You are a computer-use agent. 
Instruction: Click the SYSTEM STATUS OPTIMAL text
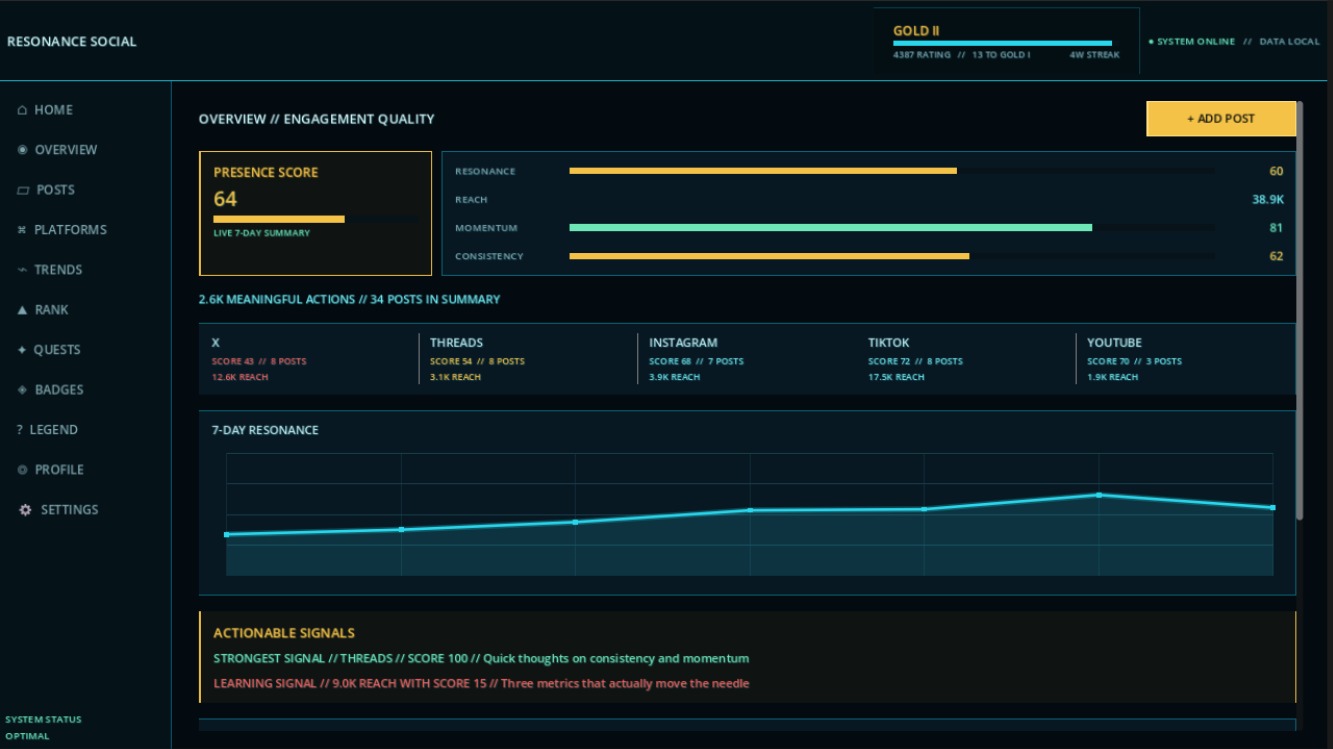point(43,727)
